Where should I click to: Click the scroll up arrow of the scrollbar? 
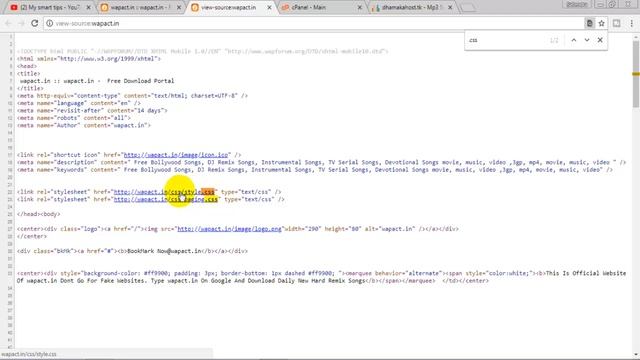click(x=636, y=37)
